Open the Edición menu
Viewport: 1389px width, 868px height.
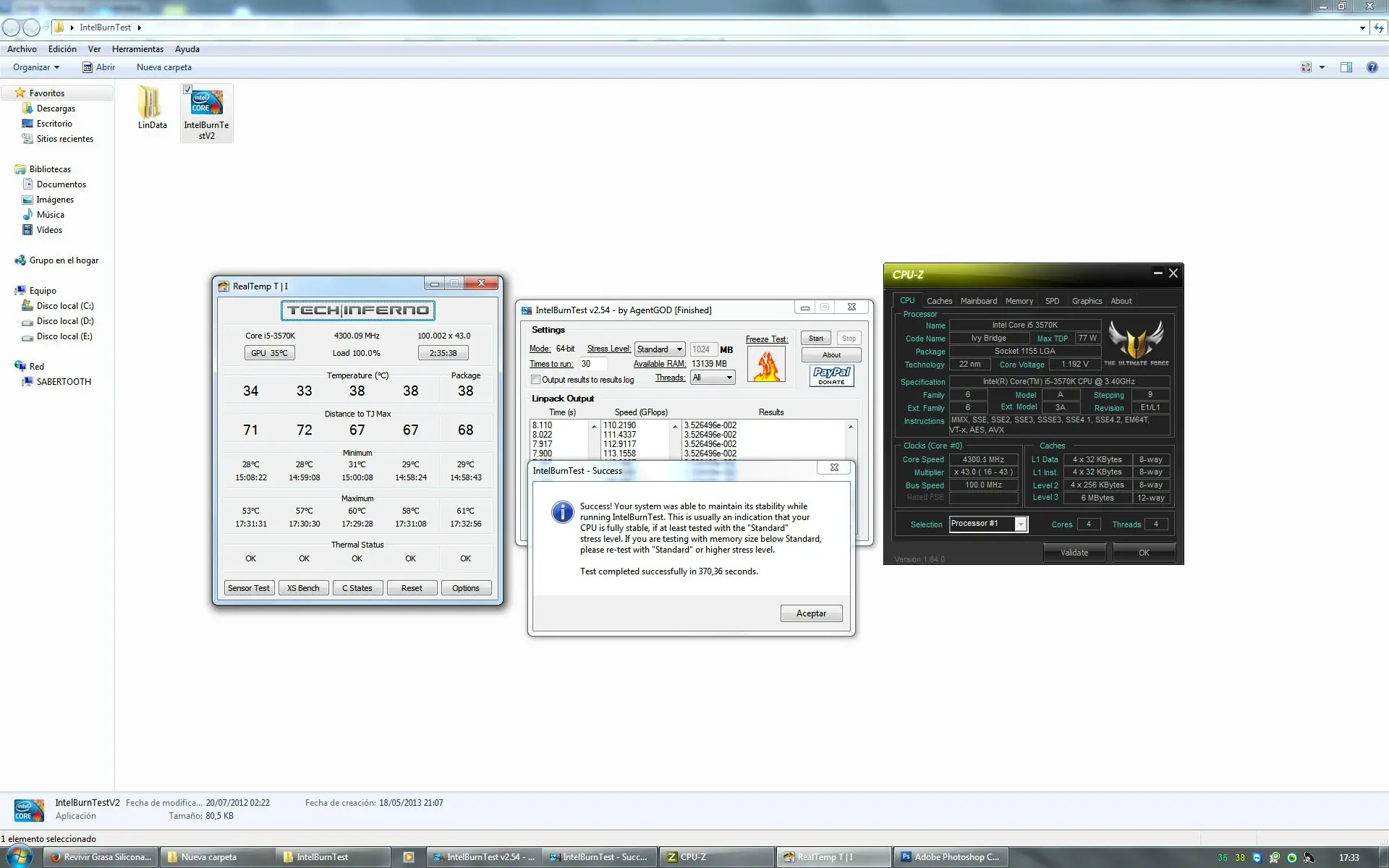pyautogui.click(x=62, y=49)
